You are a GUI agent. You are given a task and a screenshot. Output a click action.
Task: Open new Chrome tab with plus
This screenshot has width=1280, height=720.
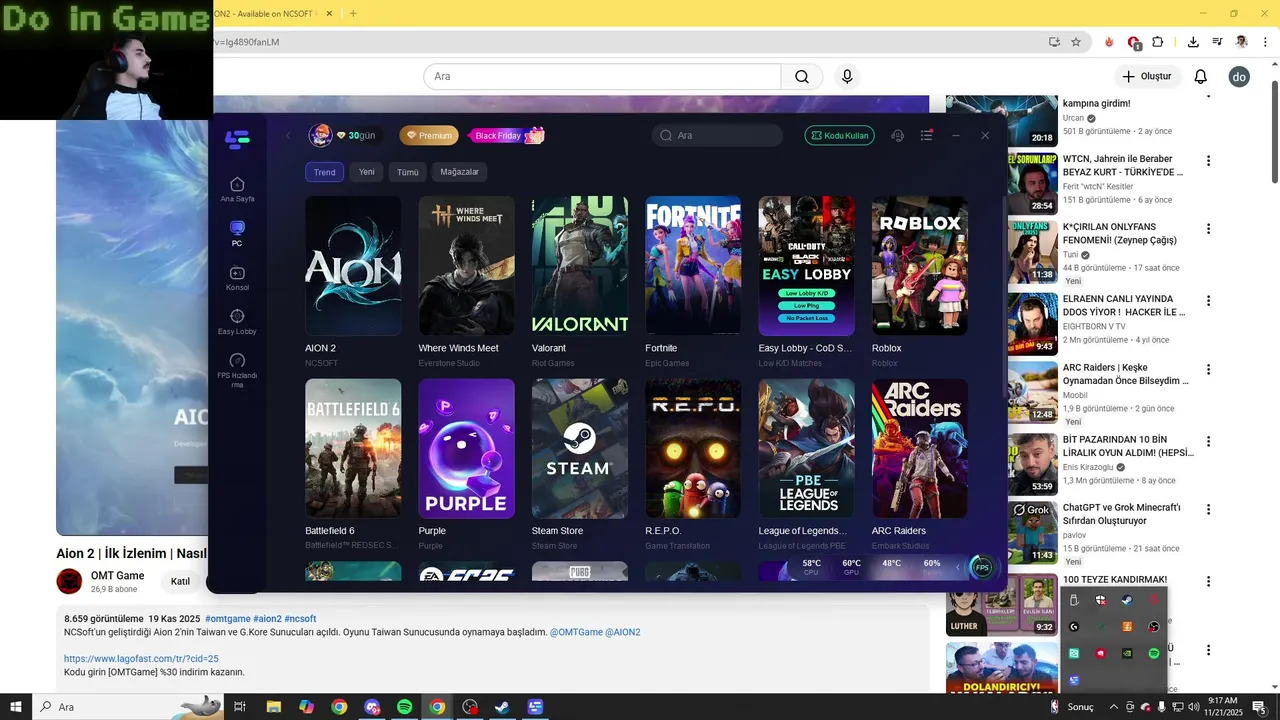(x=353, y=13)
